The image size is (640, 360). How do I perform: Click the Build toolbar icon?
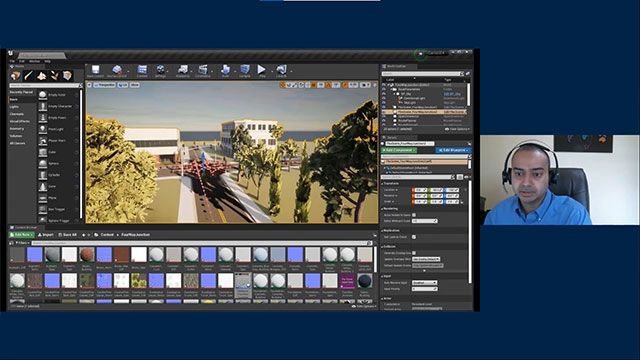click(225, 69)
